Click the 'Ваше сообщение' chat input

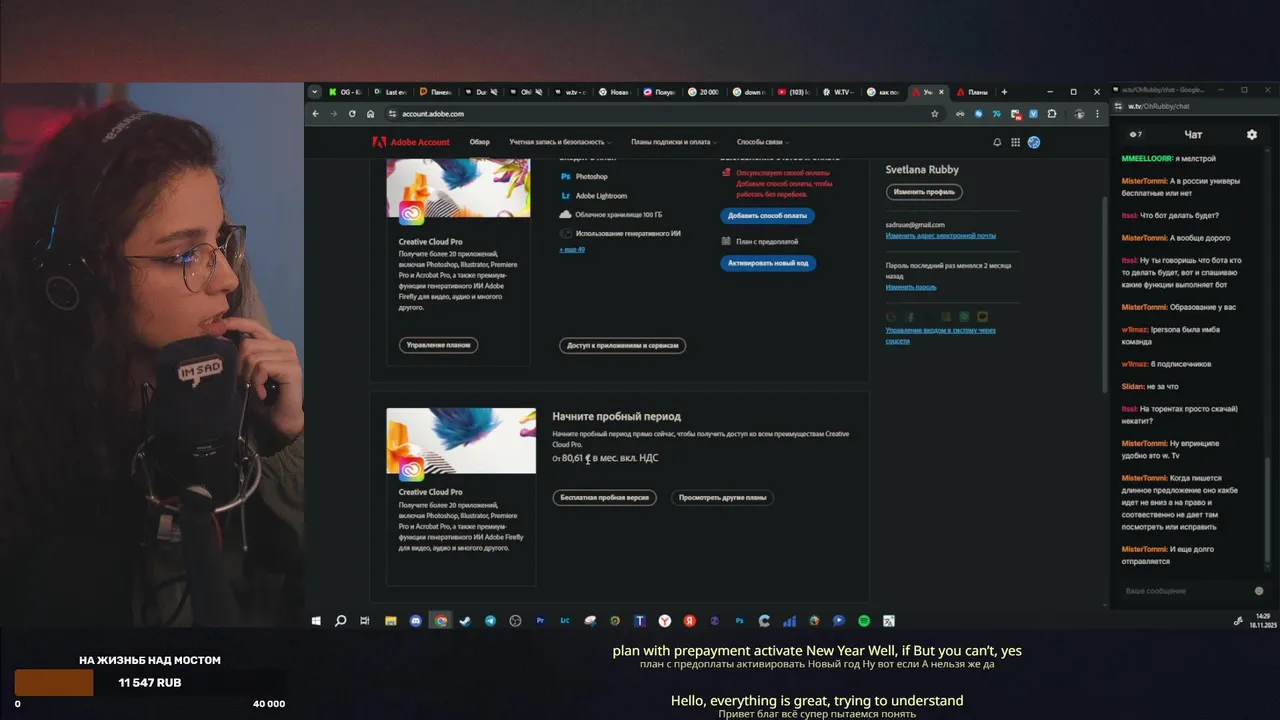pyautogui.click(x=1185, y=591)
